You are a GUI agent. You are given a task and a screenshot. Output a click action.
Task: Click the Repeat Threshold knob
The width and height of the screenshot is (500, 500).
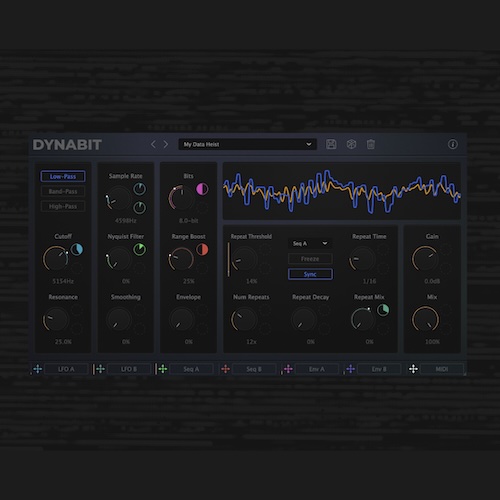click(244, 259)
